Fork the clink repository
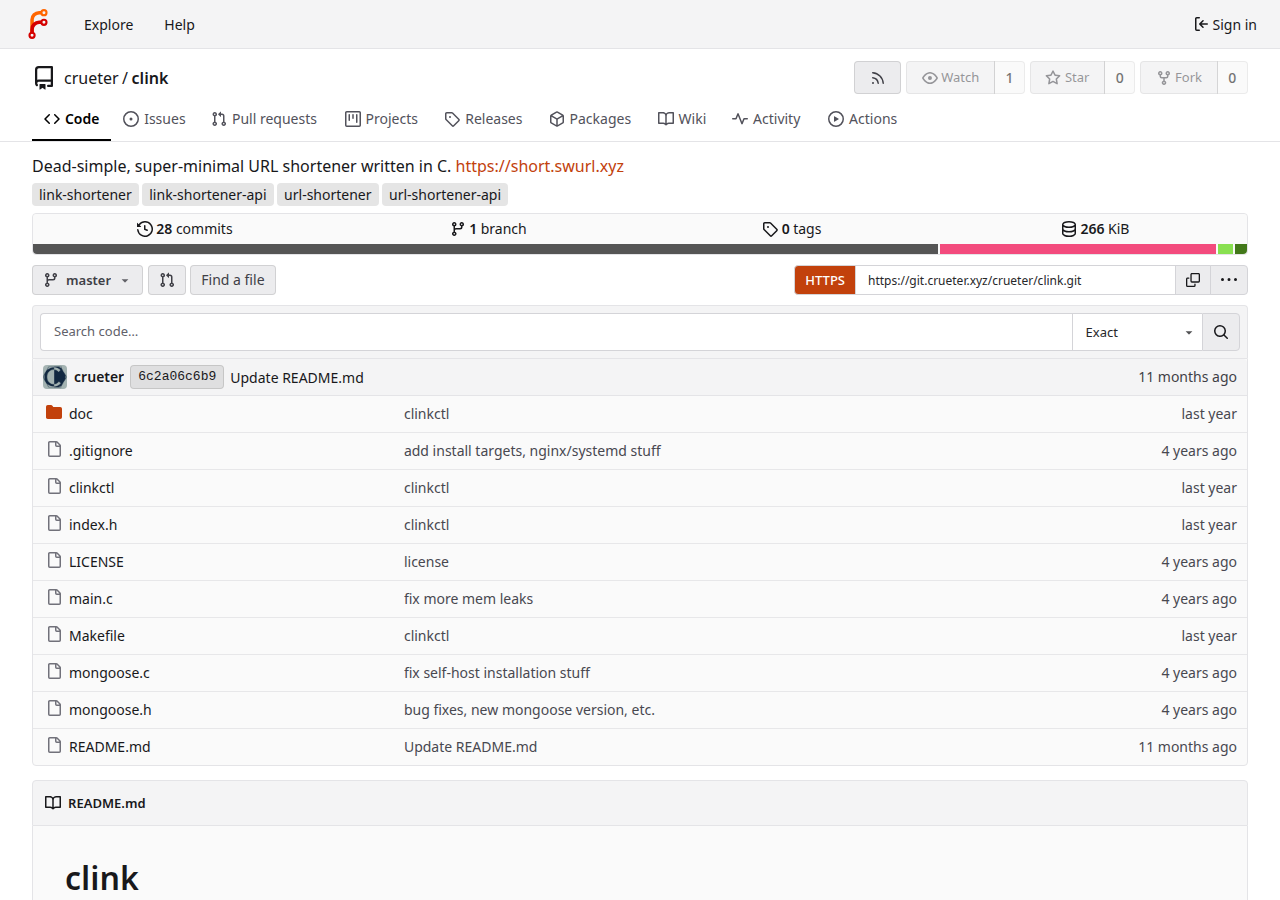The image size is (1280, 900). click(1179, 78)
